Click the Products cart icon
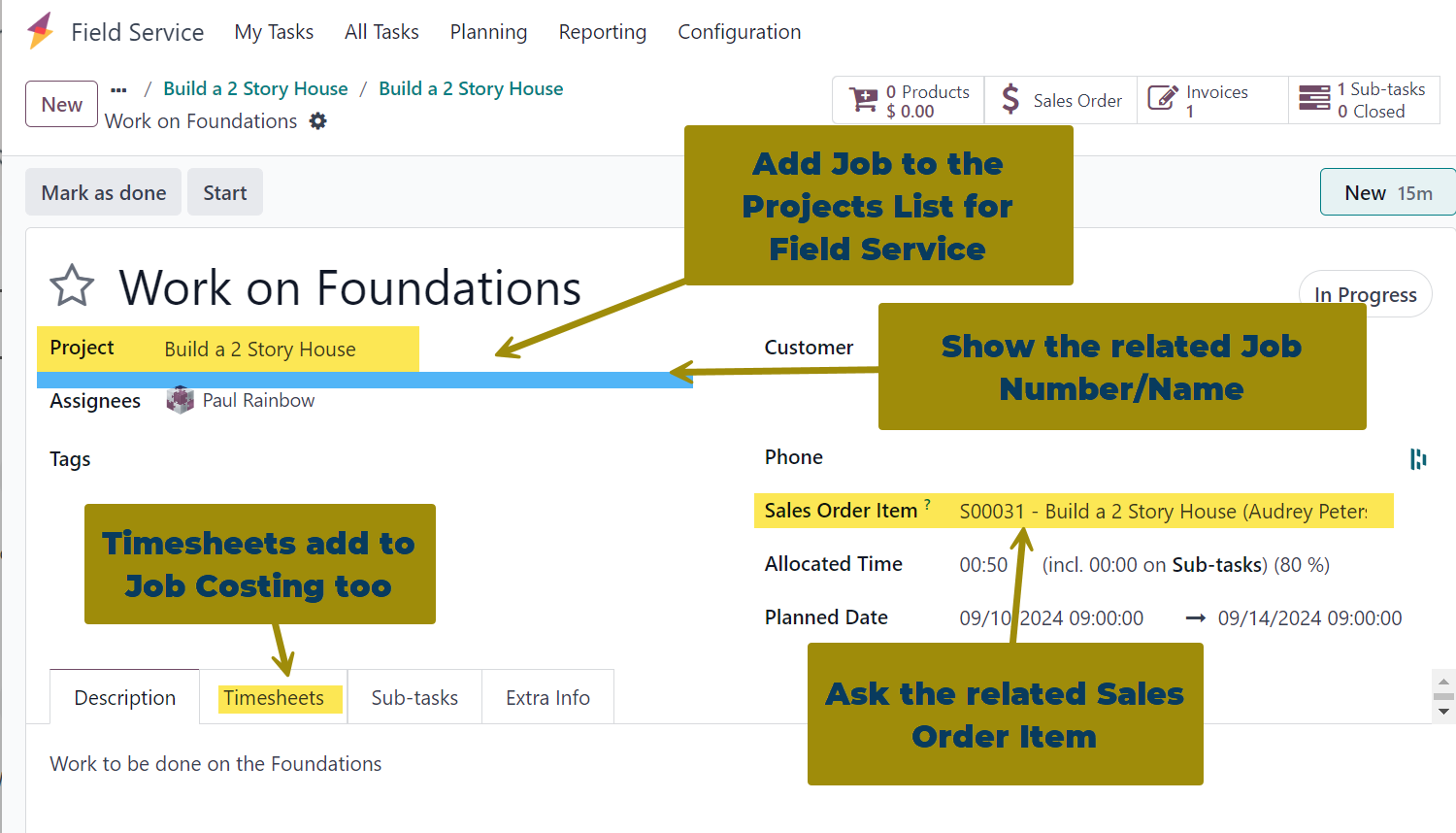1456x833 pixels. (863, 100)
